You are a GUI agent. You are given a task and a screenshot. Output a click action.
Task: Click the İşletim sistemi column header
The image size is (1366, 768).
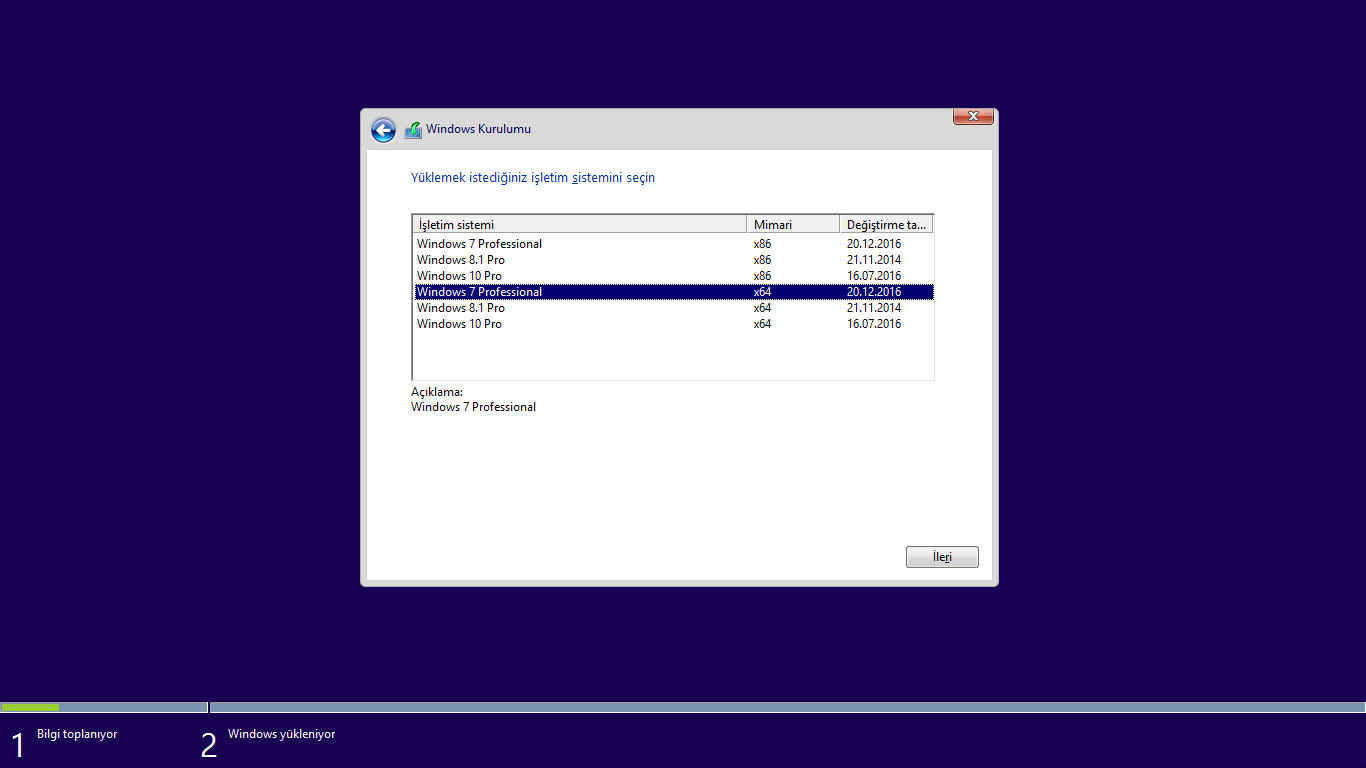pyautogui.click(x=578, y=225)
